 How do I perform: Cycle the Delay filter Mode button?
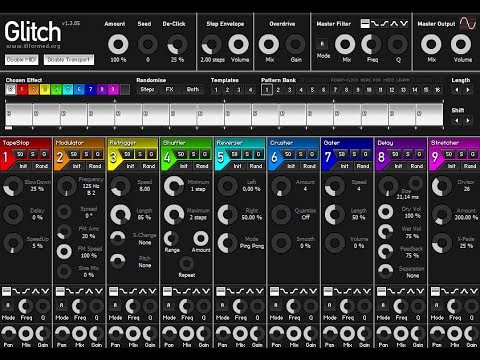click(383, 305)
